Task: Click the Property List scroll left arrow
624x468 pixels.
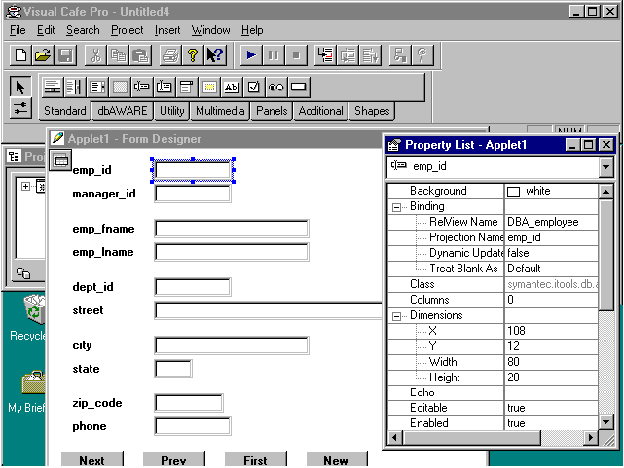Action: (x=395, y=438)
